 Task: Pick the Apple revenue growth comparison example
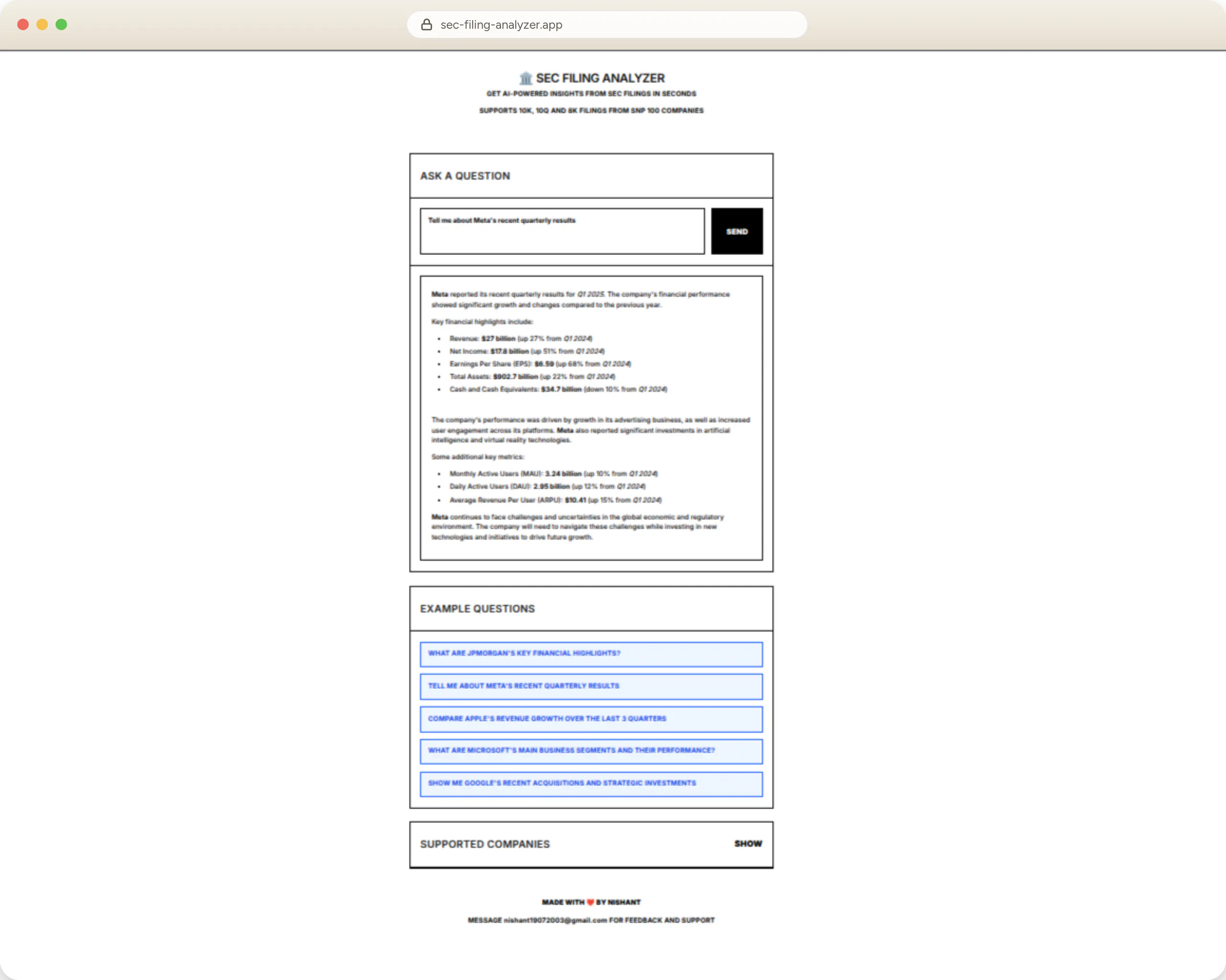tap(591, 719)
